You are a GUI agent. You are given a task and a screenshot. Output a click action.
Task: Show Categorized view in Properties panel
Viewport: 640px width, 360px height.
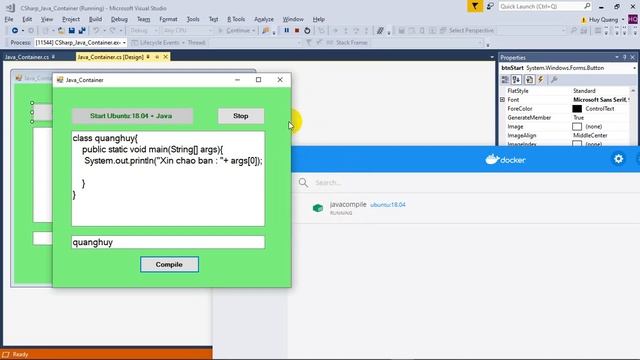(505, 80)
